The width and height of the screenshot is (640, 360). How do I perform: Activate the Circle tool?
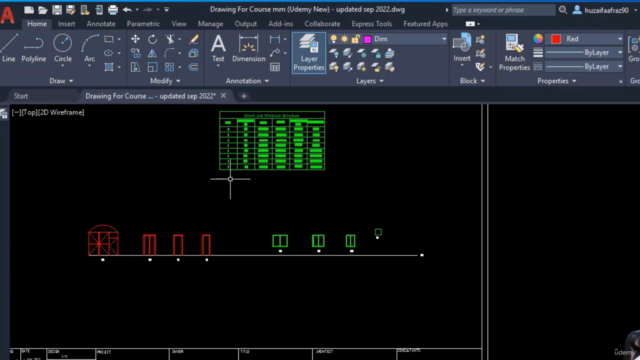tap(62, 48)
